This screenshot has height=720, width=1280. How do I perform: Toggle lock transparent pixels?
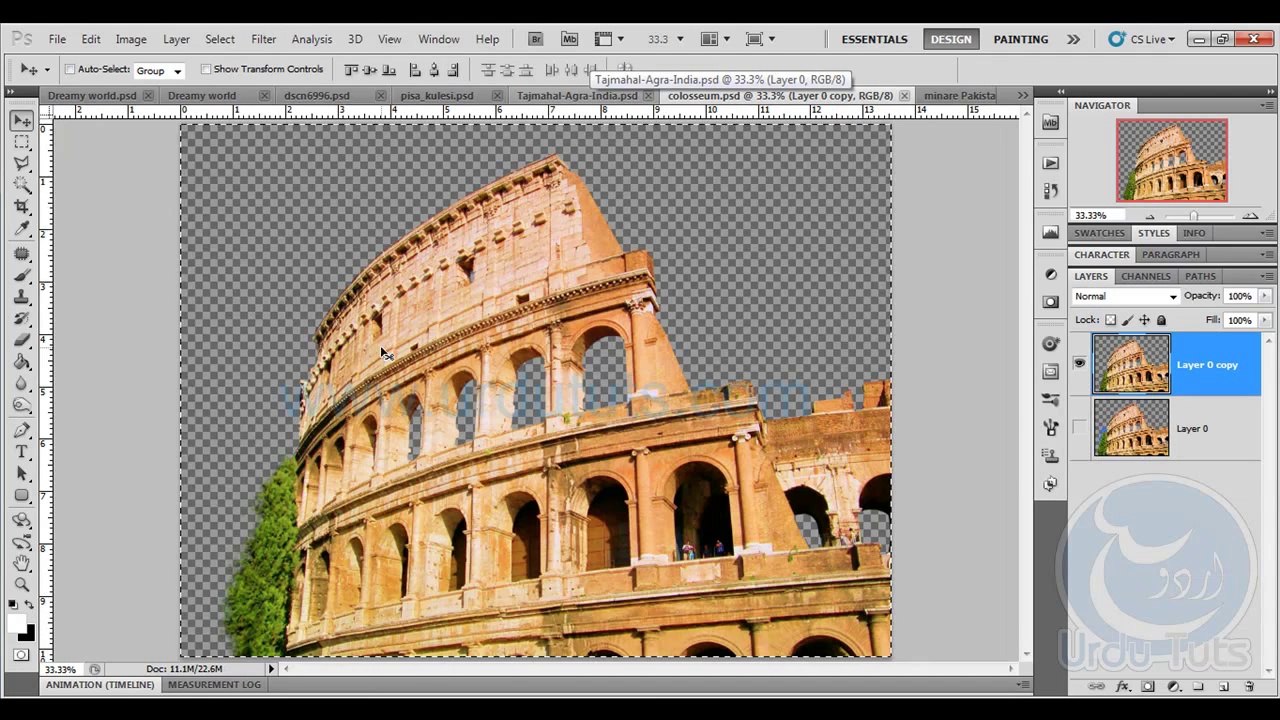click(x=1110, y=320)
